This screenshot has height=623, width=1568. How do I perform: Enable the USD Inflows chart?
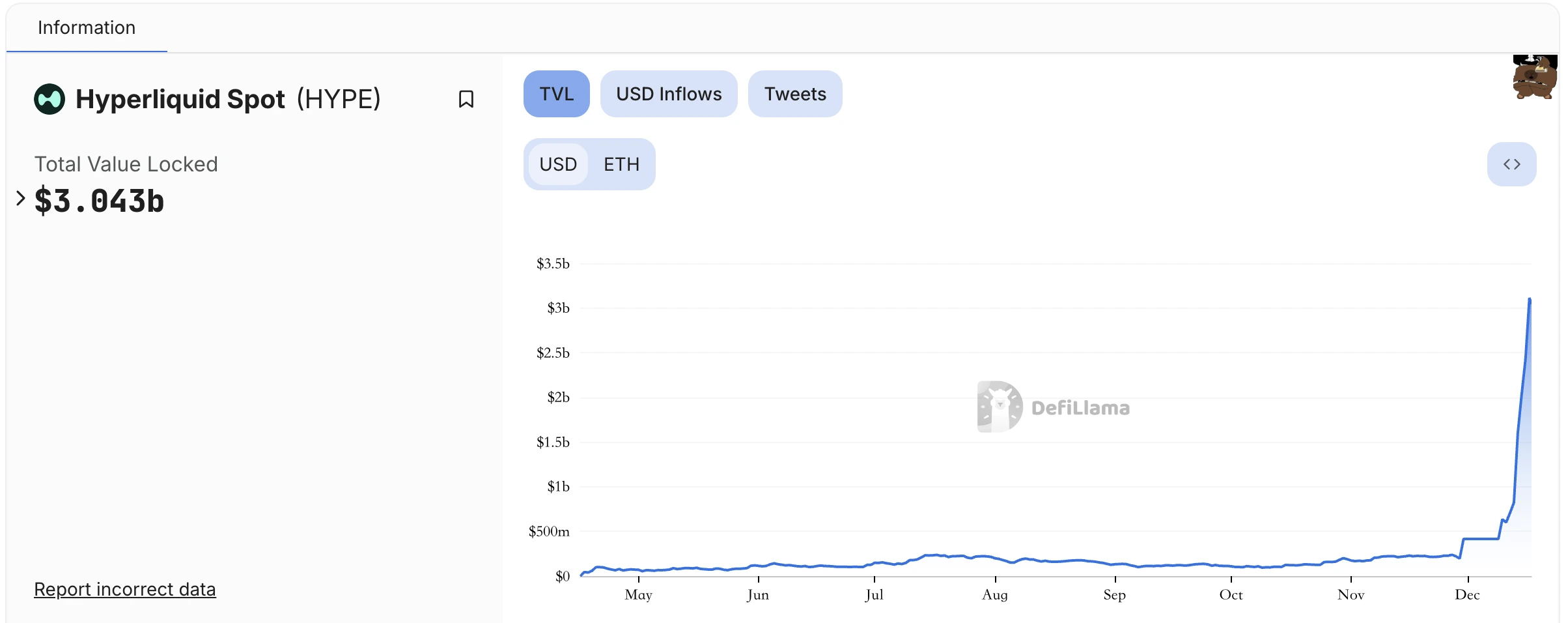click(x=669, y=94)
